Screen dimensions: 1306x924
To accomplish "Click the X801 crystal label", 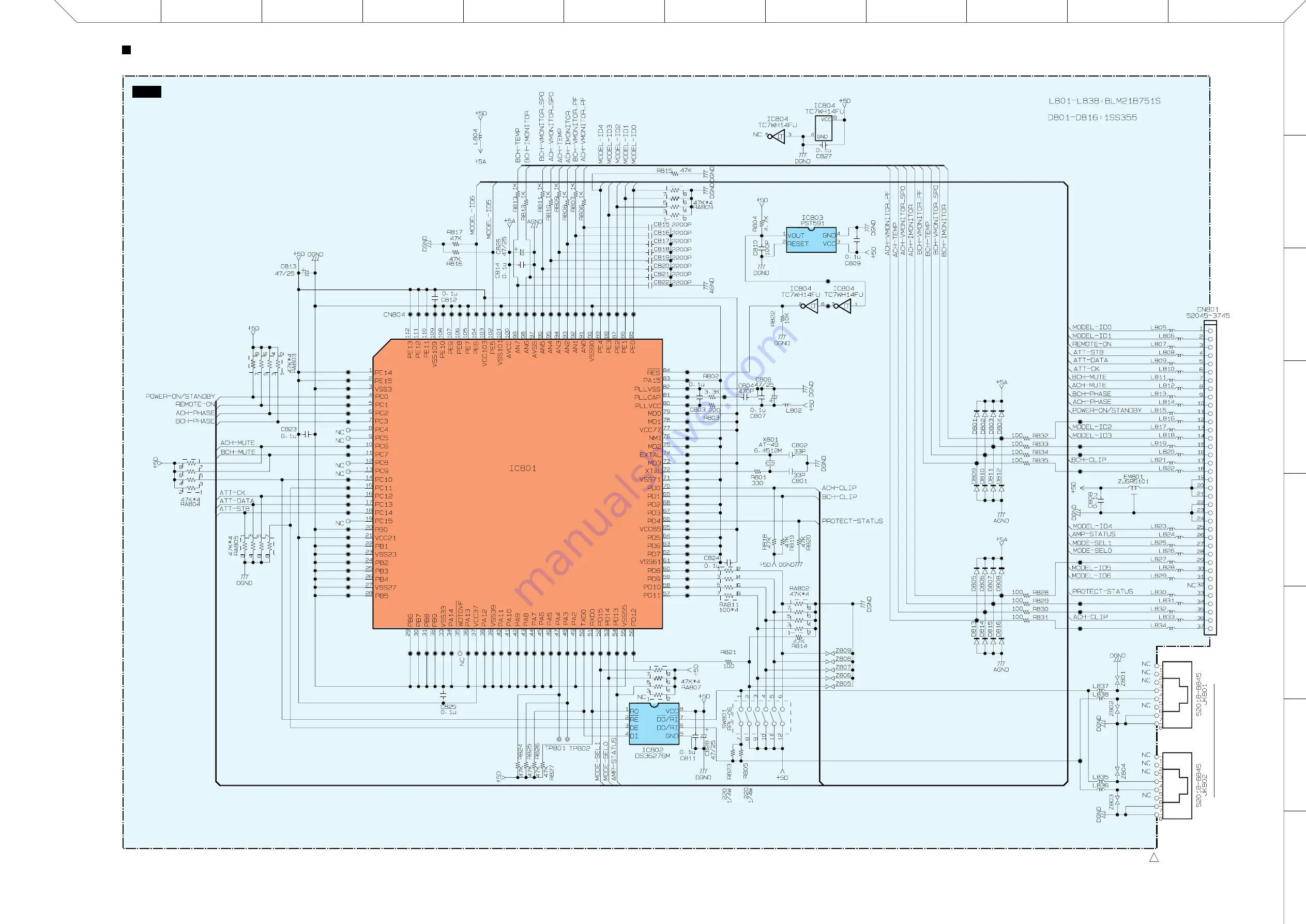I will [x=770, y=440].
